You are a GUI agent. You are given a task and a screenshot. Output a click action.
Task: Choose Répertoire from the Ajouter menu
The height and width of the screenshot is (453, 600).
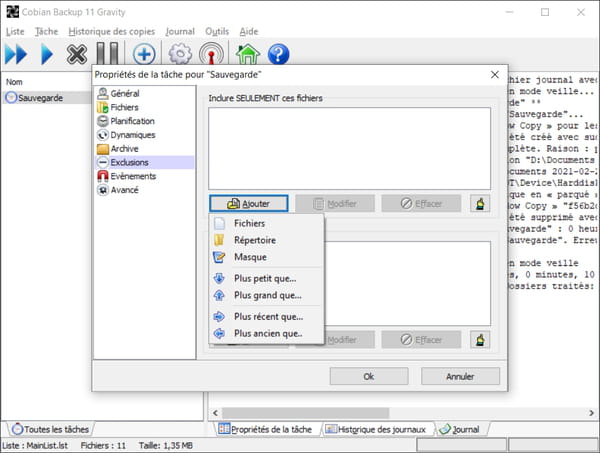click(x=267, y=240)
